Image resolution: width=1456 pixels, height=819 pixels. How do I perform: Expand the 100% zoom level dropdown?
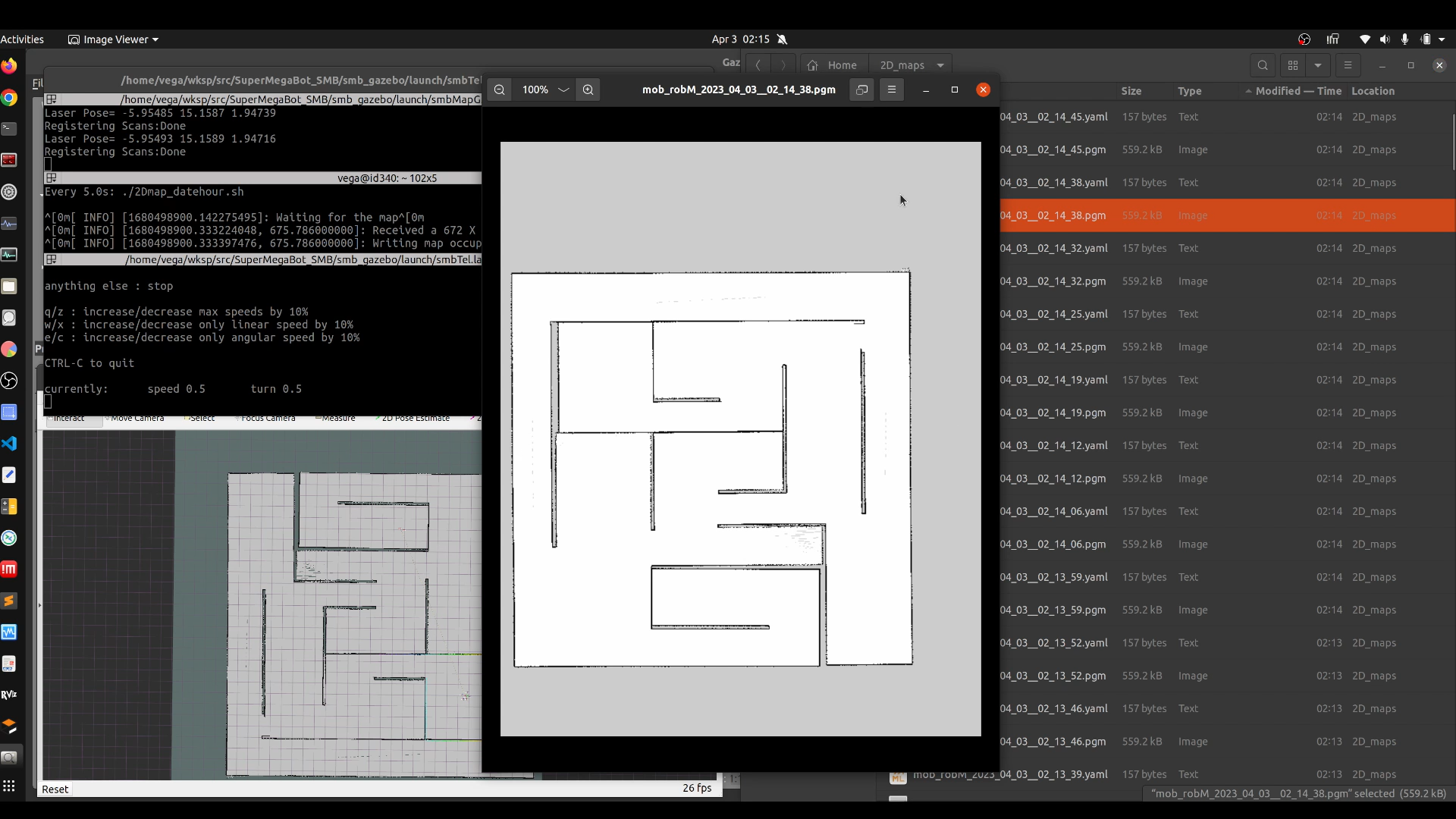click(x=563, y=89)
